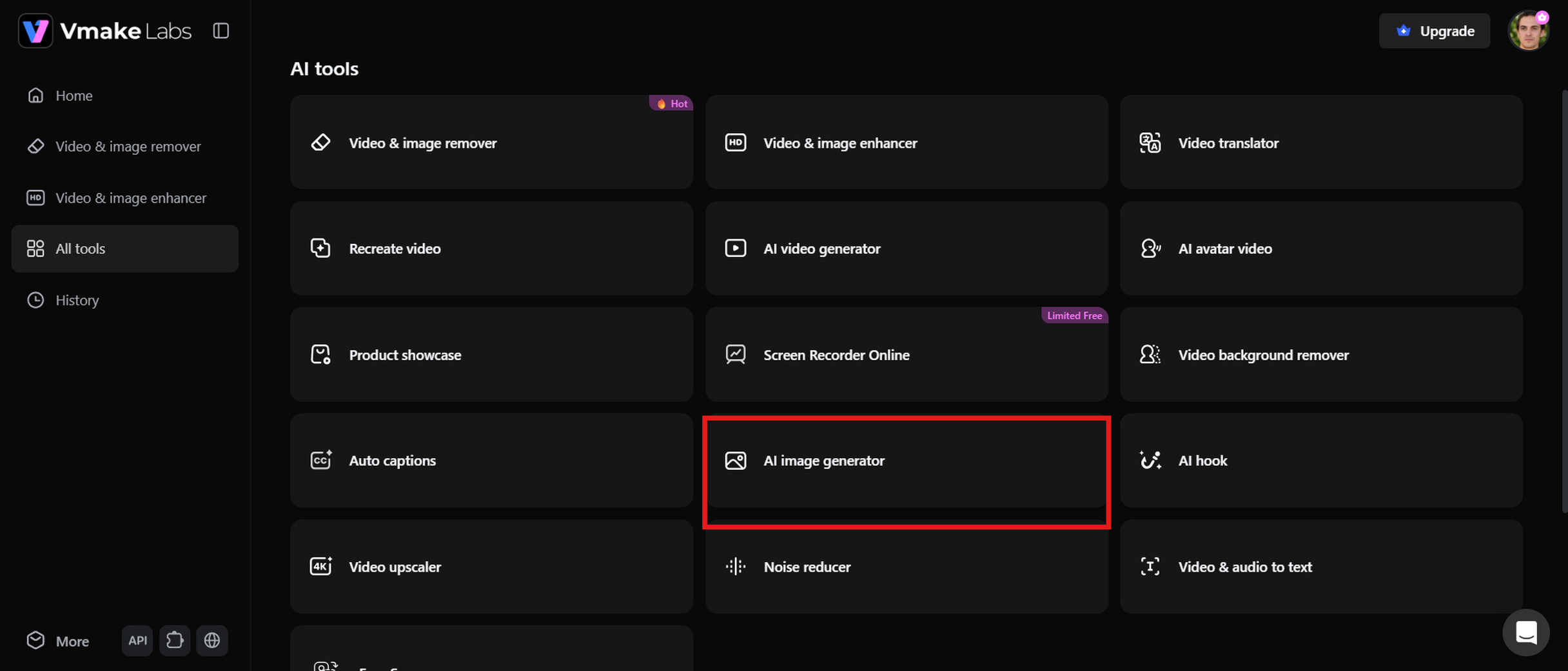
Task: Click the sidebar HD enhancer icon
Action: click(x=35, y=197)
